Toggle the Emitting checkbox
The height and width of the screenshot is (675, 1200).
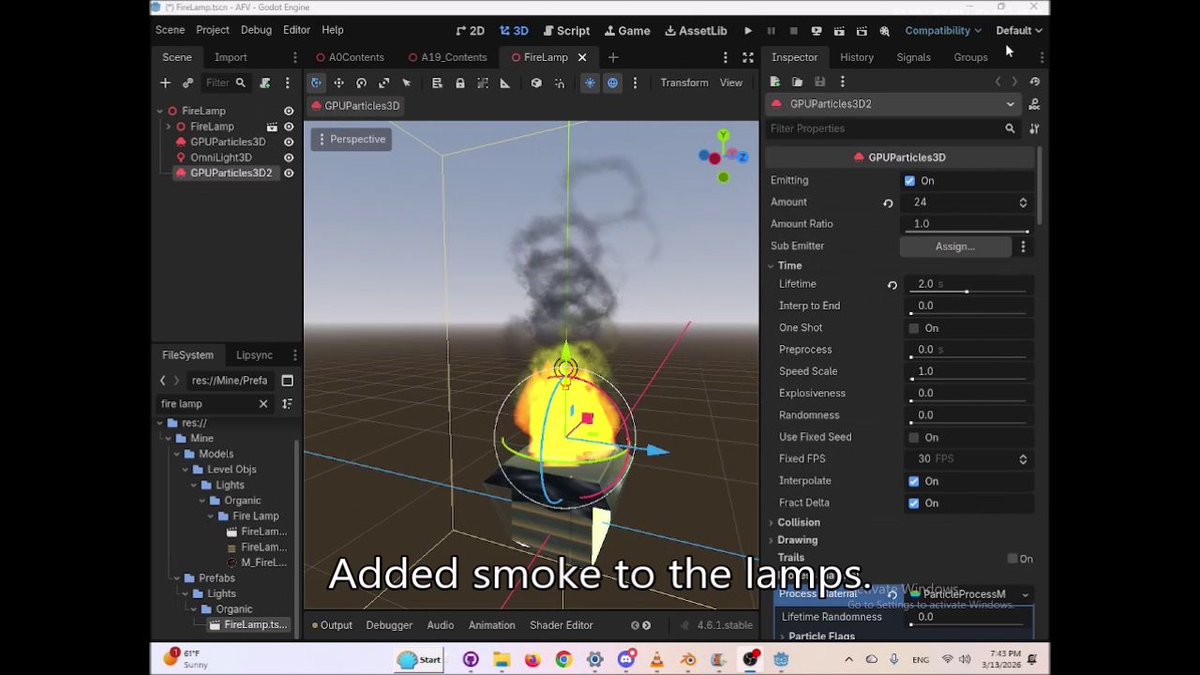910,181
